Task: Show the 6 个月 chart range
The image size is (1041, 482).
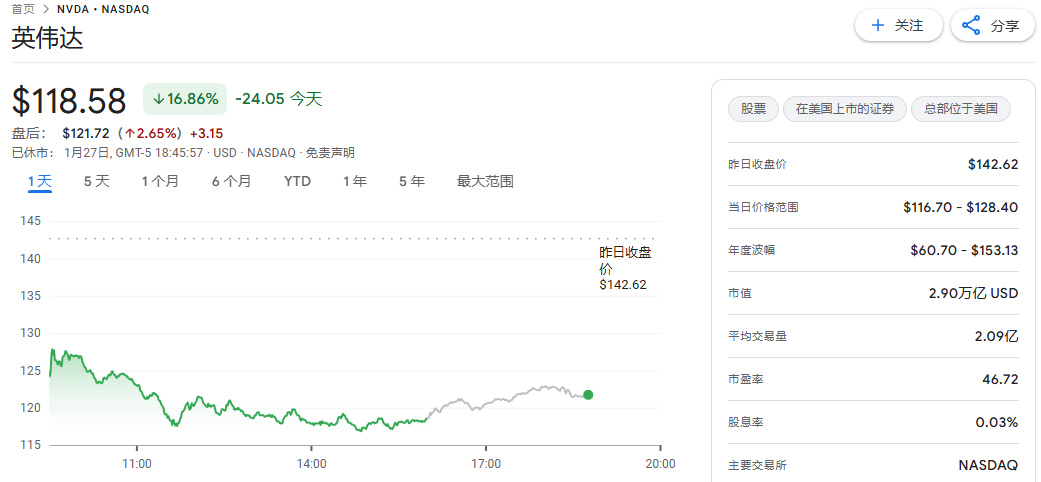Action: pyautogui.click(x=232, y=181)
